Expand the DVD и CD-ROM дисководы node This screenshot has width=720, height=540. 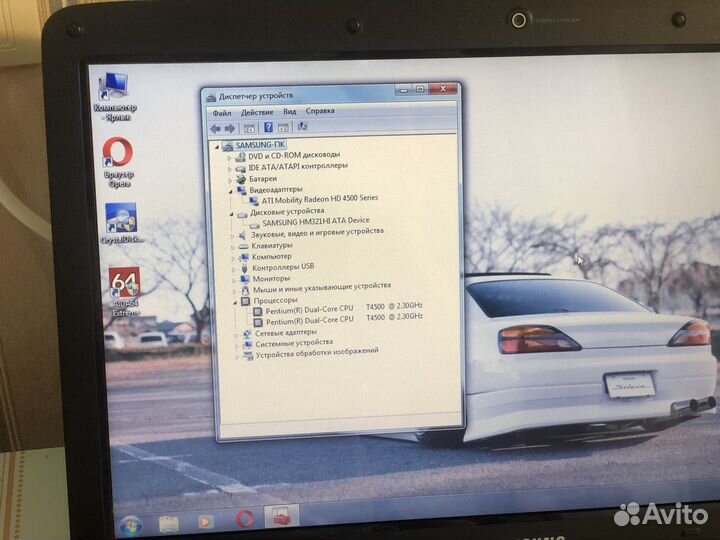[231, 156]
